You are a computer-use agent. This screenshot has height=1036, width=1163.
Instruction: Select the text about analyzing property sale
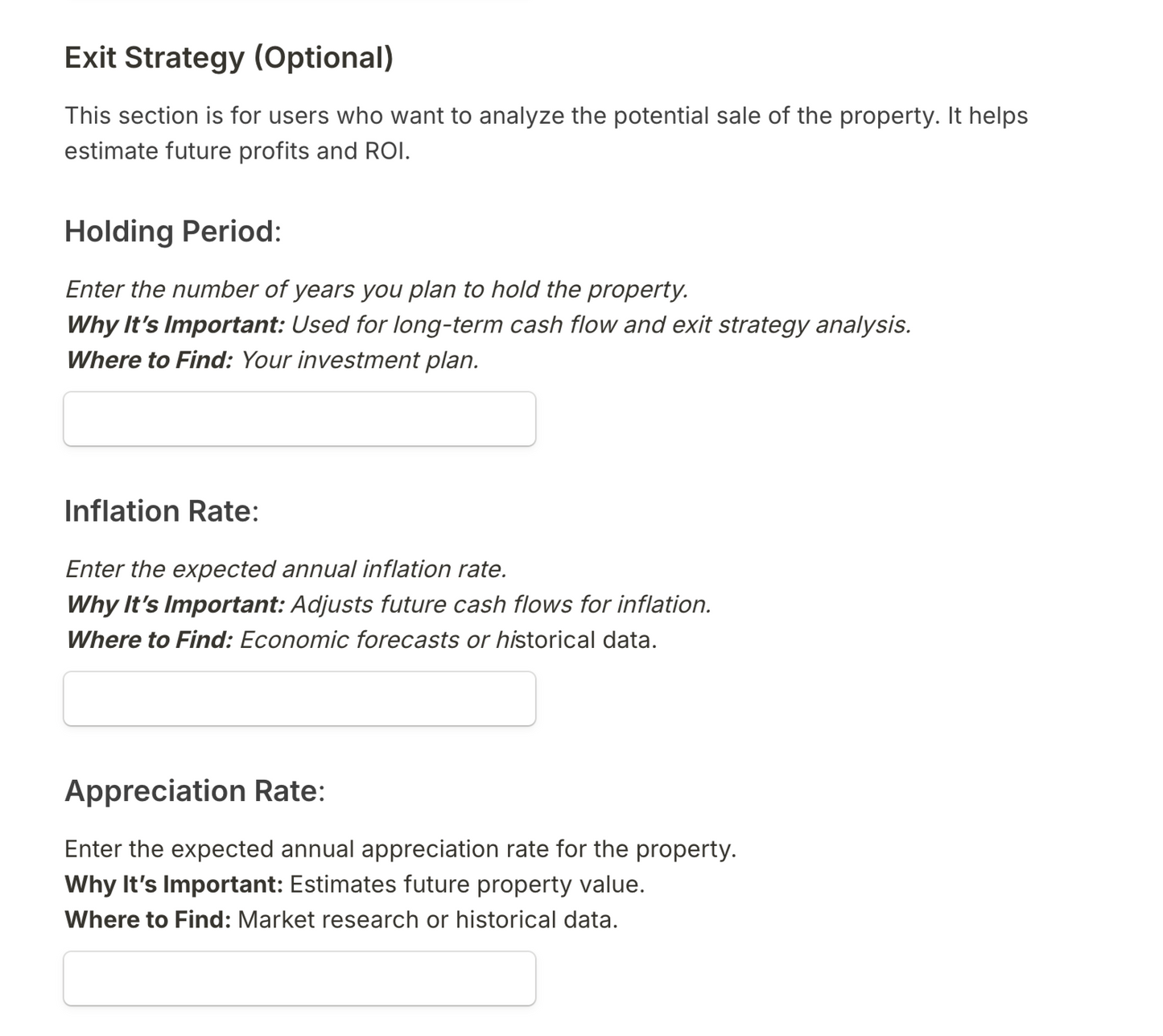pyautogui.click(x=546, y=132)
